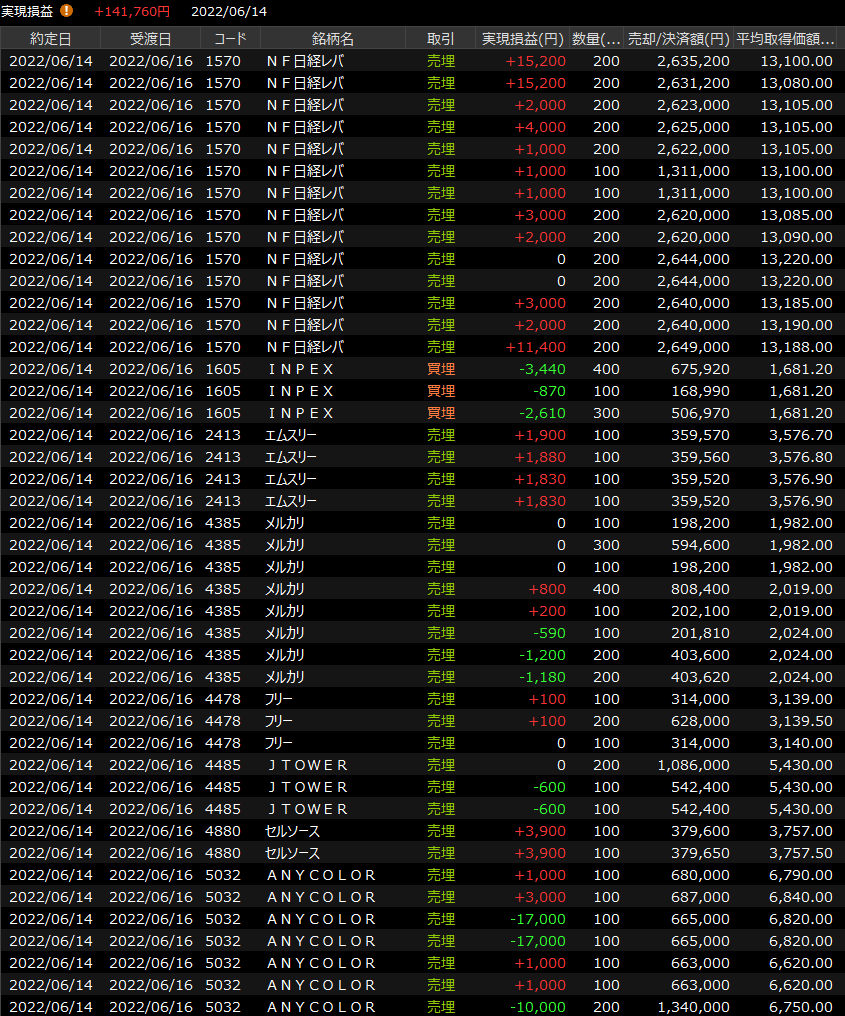Select the メルカリ row showing -590
845x1016 pixels.
click(x=420, y=633)
